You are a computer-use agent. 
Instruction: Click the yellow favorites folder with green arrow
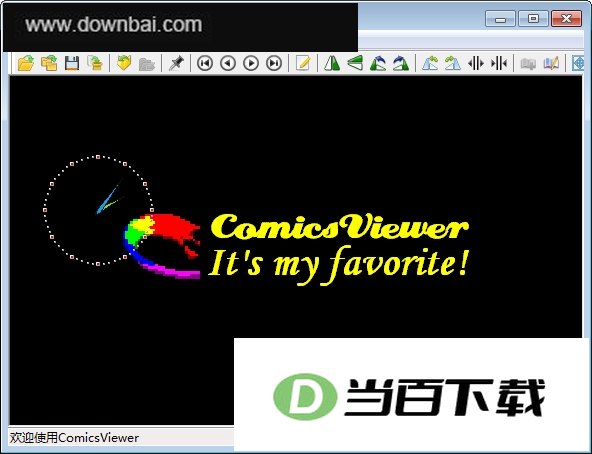[124, 63]
